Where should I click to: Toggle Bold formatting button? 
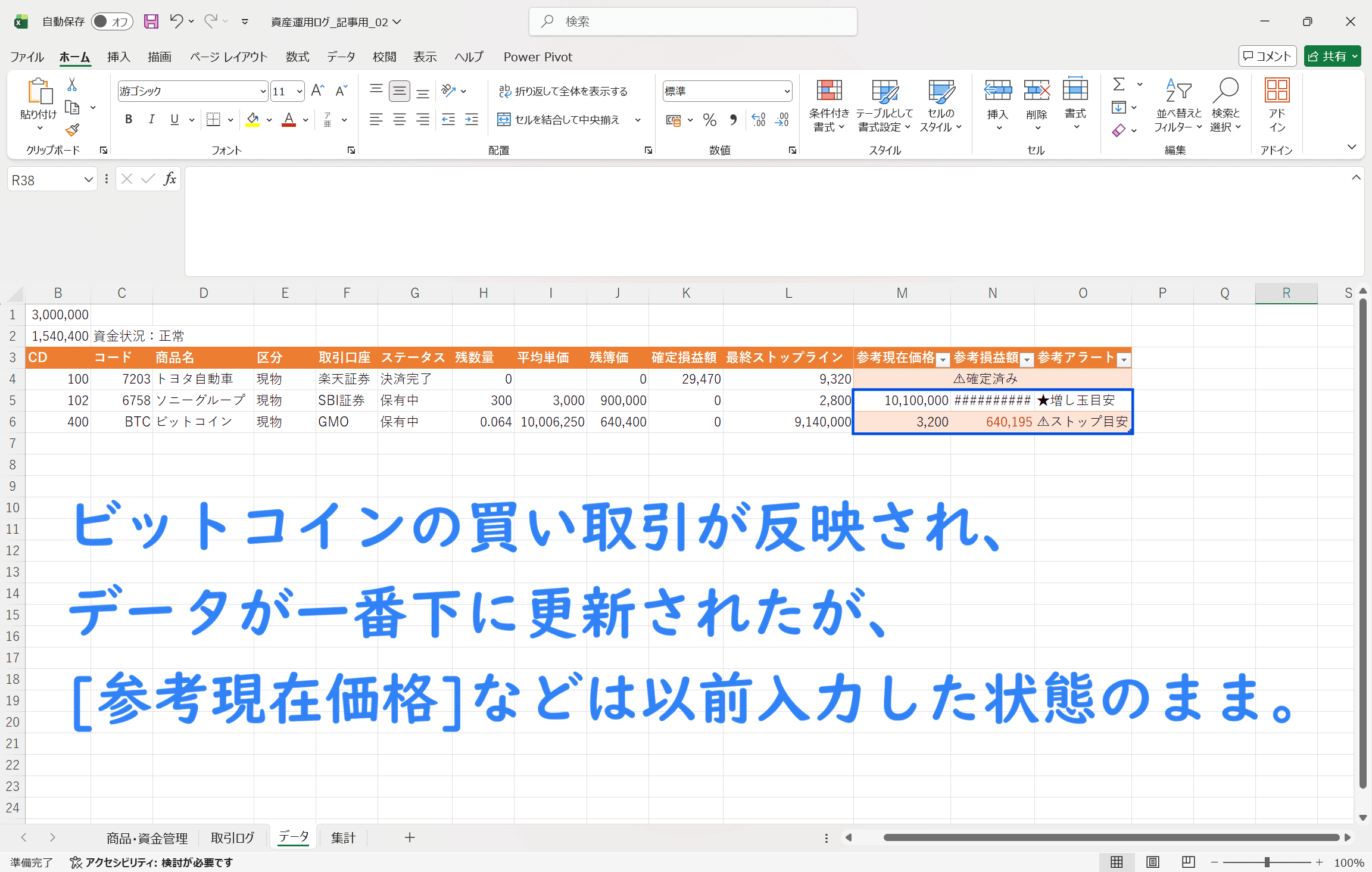click(x=128, y=120)
